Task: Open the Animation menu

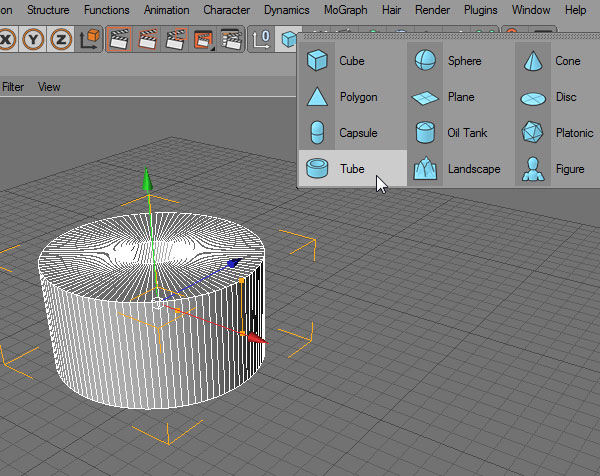Action: [166, 10]
